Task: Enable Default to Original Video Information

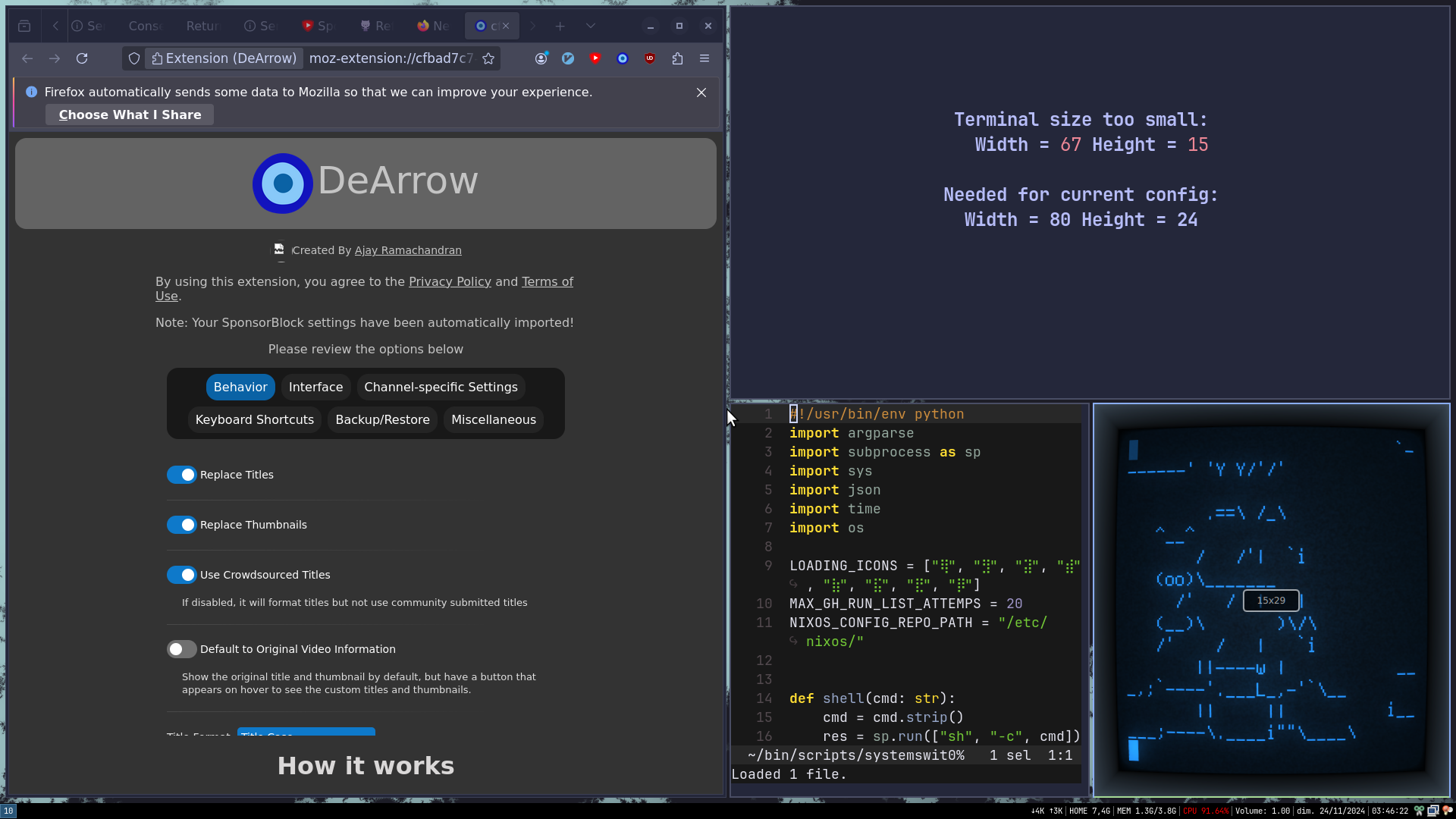Action: pyautogui.click(x=182, y=649)
